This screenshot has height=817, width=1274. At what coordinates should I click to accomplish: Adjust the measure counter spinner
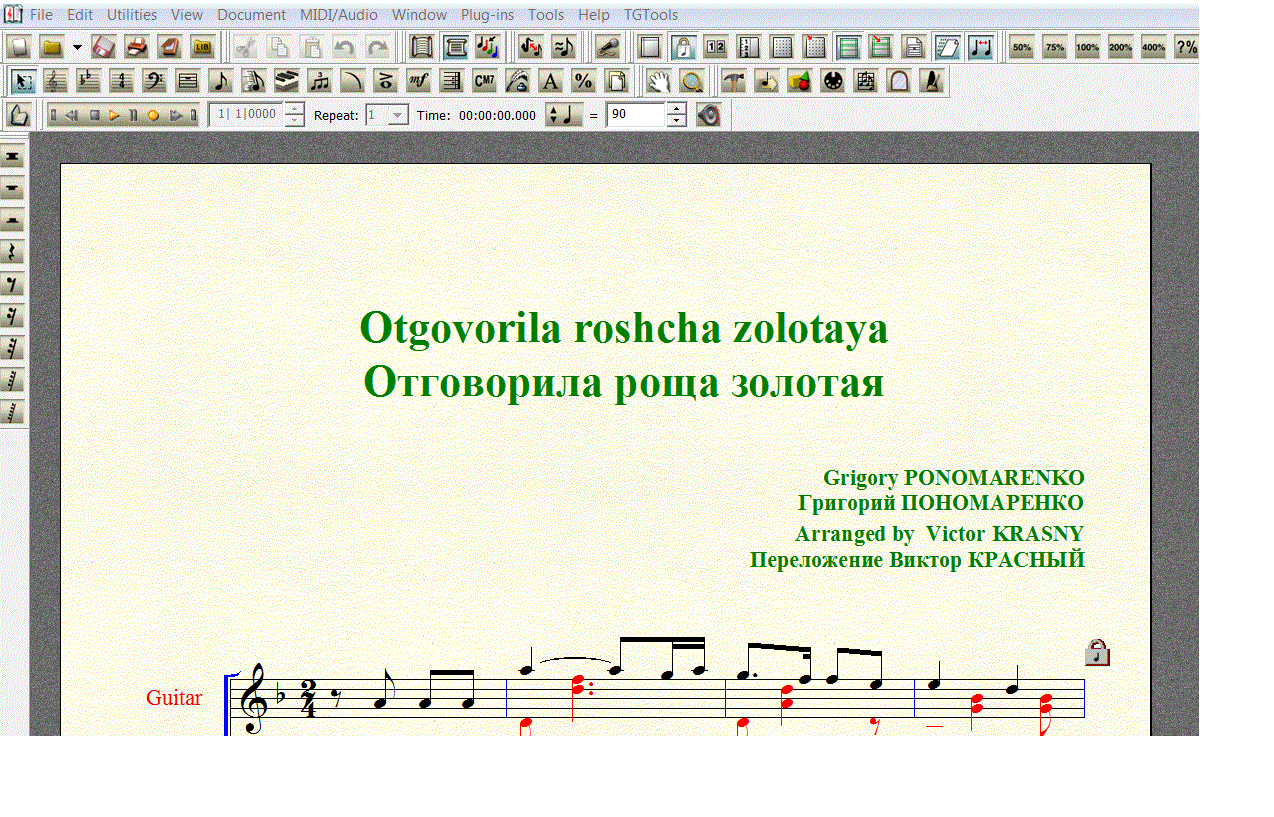(294, 115)
